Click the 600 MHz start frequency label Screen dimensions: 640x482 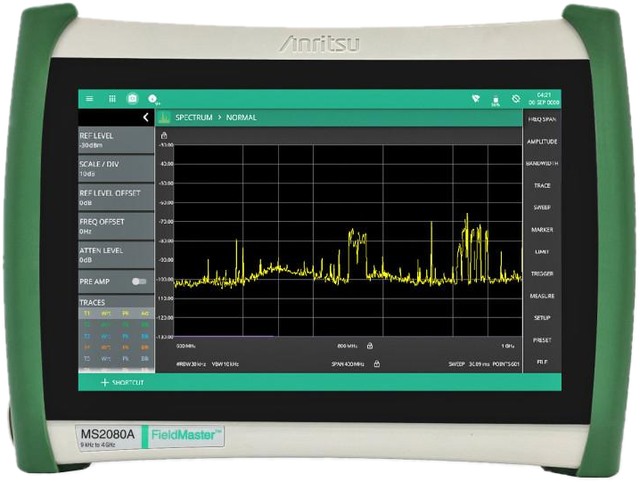(x=186, y=346)
